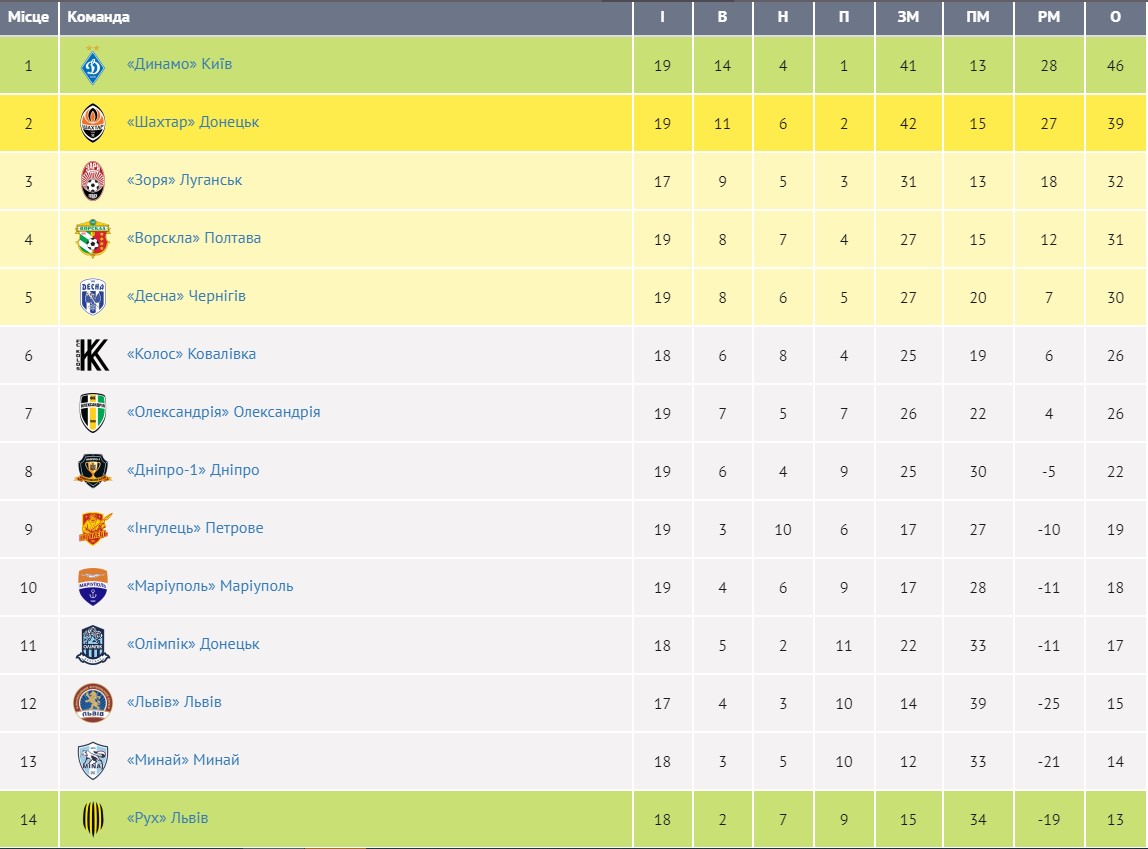
Task: Click the «Колос» Ковалівка team name
Action: pyautogui.click(x=191, y=354)
